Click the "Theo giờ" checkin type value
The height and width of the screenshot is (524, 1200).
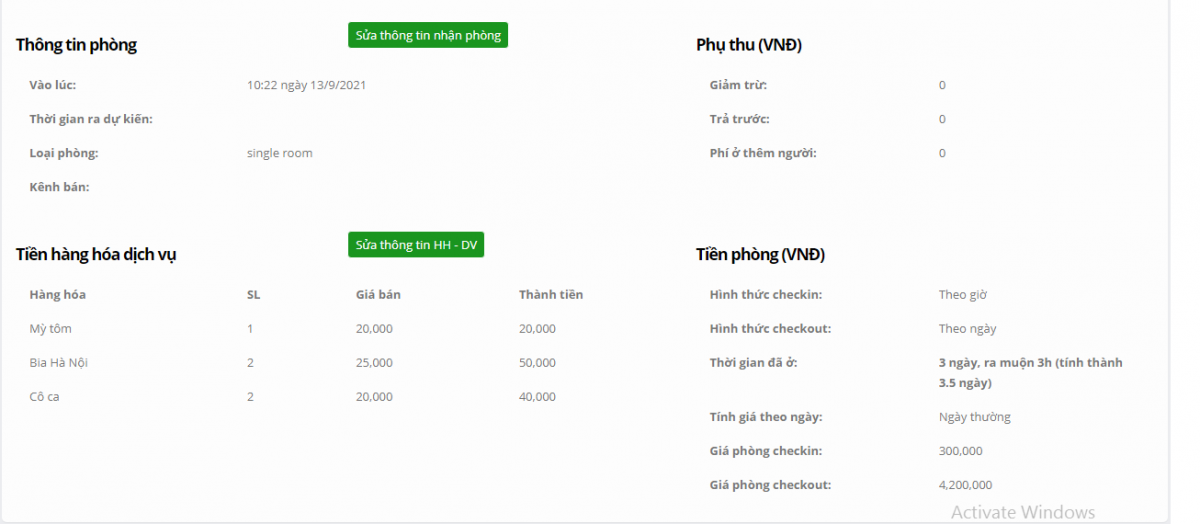pyautogui.click(x=963, y=295)
